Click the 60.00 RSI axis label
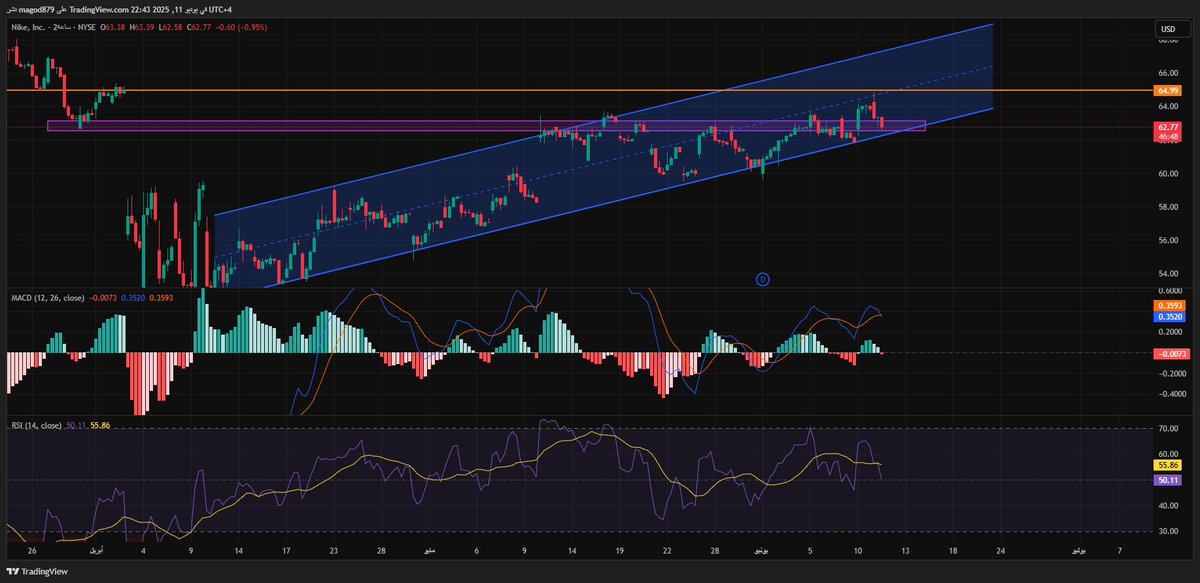The width and height of the screenshot is (1200, 583). pos(1167,453)
